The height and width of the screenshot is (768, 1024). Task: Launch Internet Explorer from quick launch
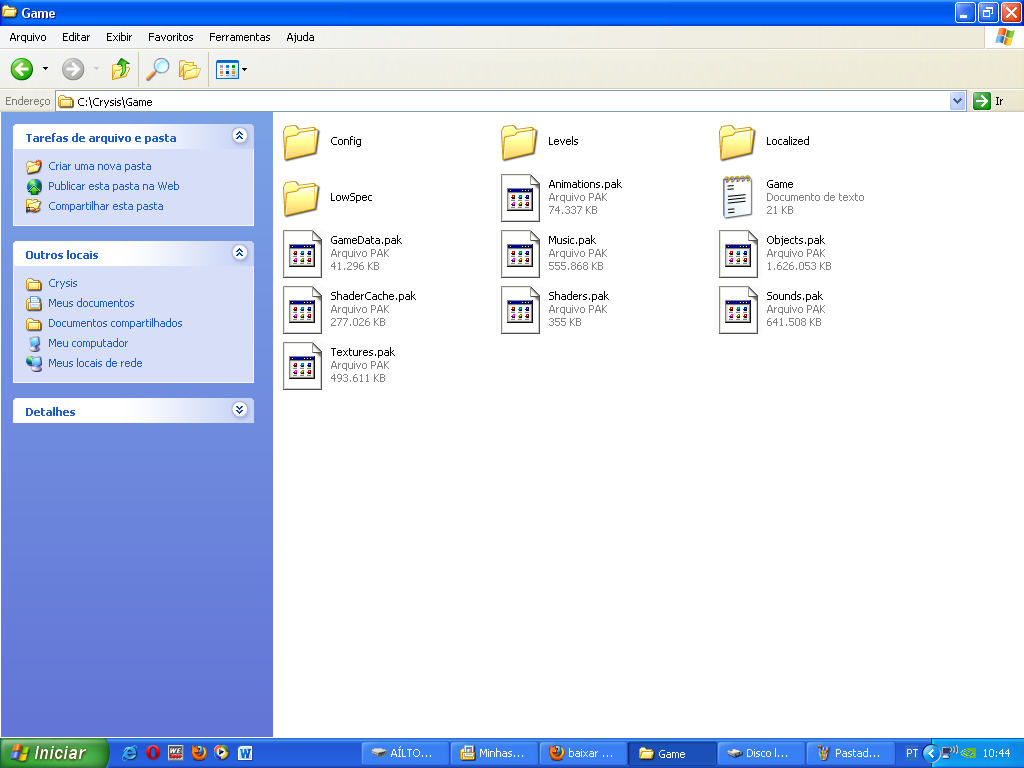coord(129,753)
